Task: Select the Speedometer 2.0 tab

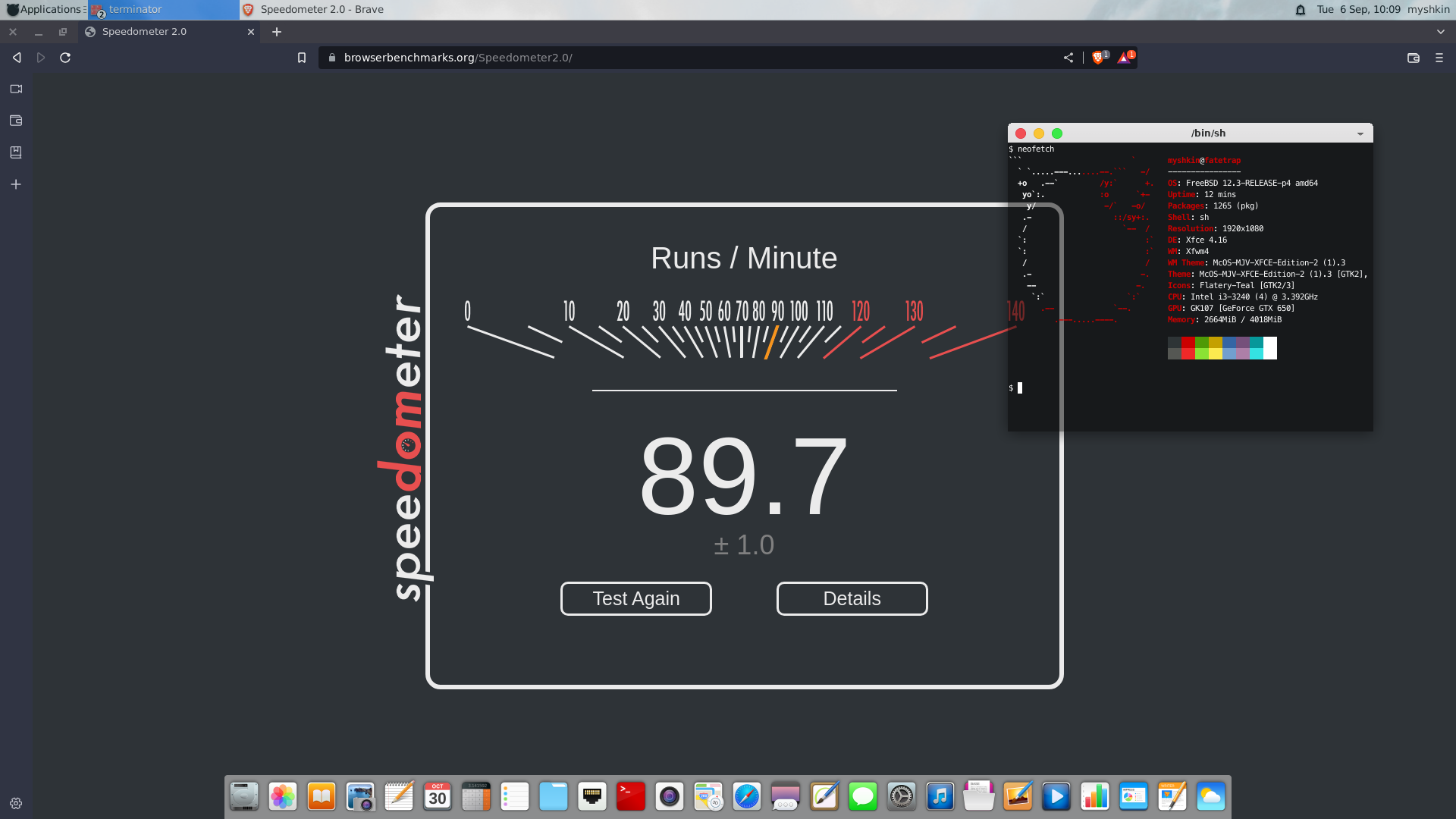Action: (169, 32)
